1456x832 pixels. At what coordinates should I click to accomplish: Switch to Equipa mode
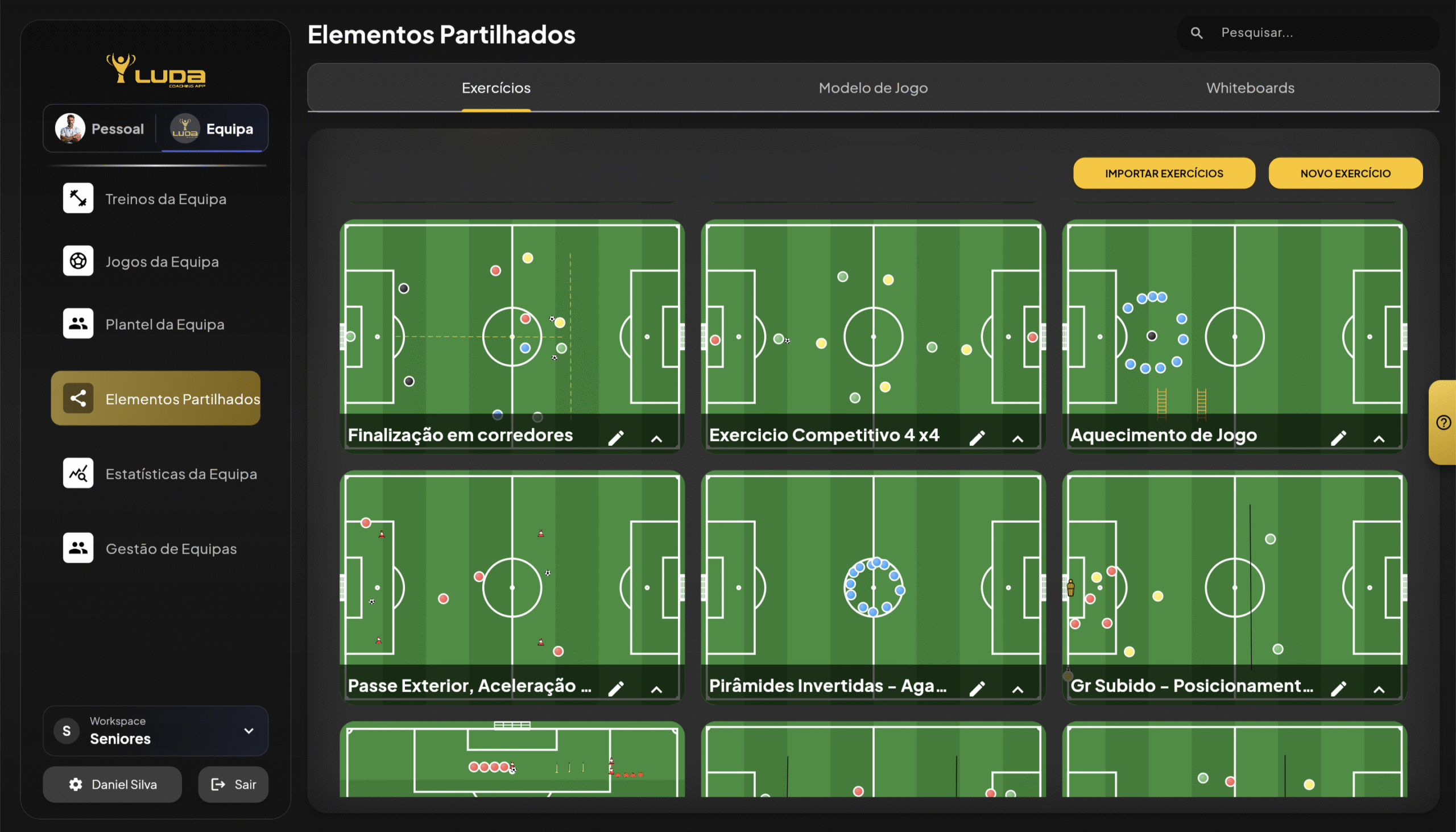click(x=213, y=129)
